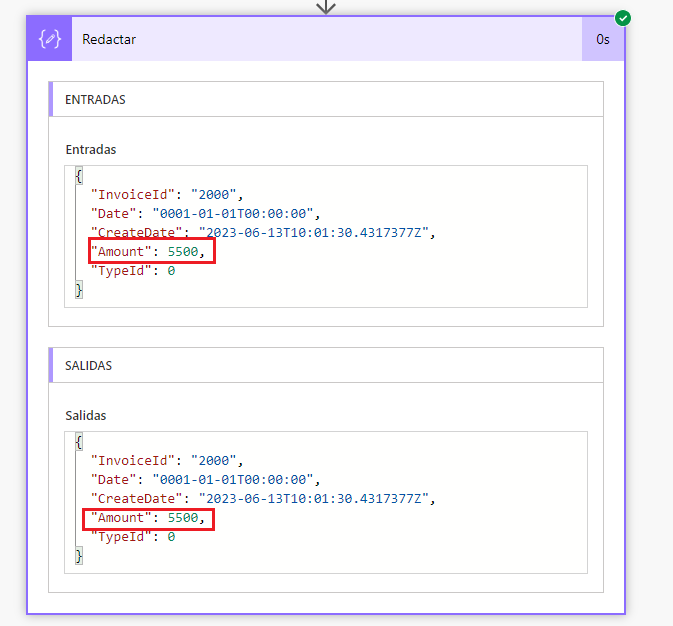673x626 pixels.
Task: Click the green success checkmark badge
Action: click(x=623, y=18)
